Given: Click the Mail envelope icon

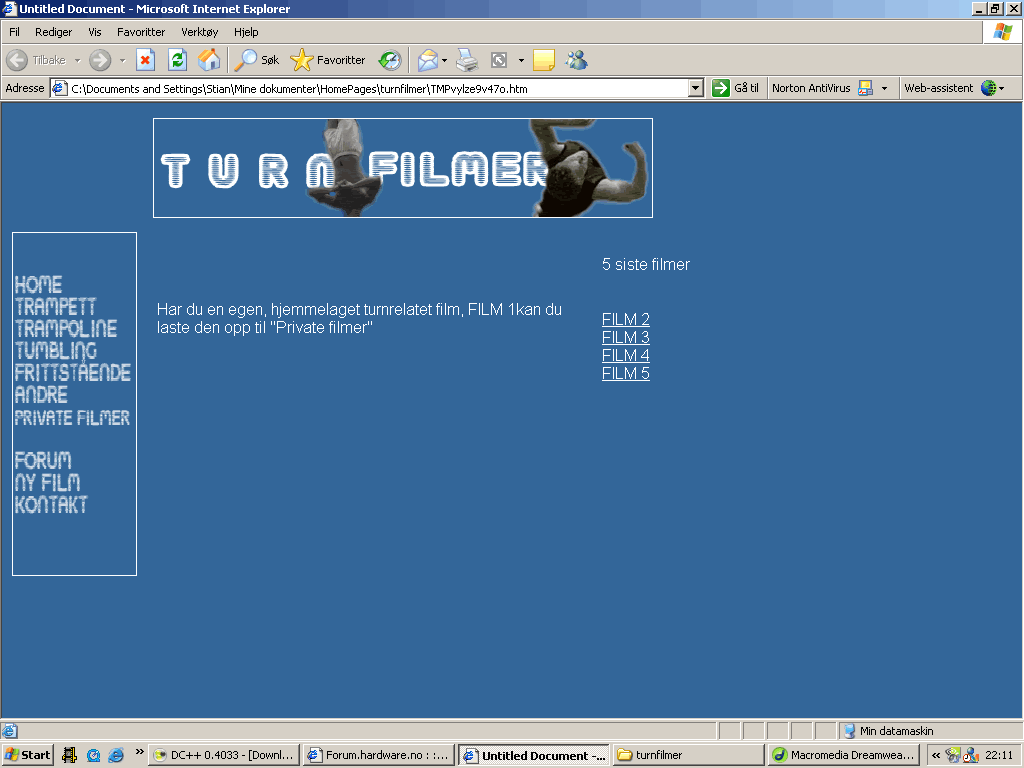Looking at the screenshot, I should pyautogui.click(x=428, y=60).
